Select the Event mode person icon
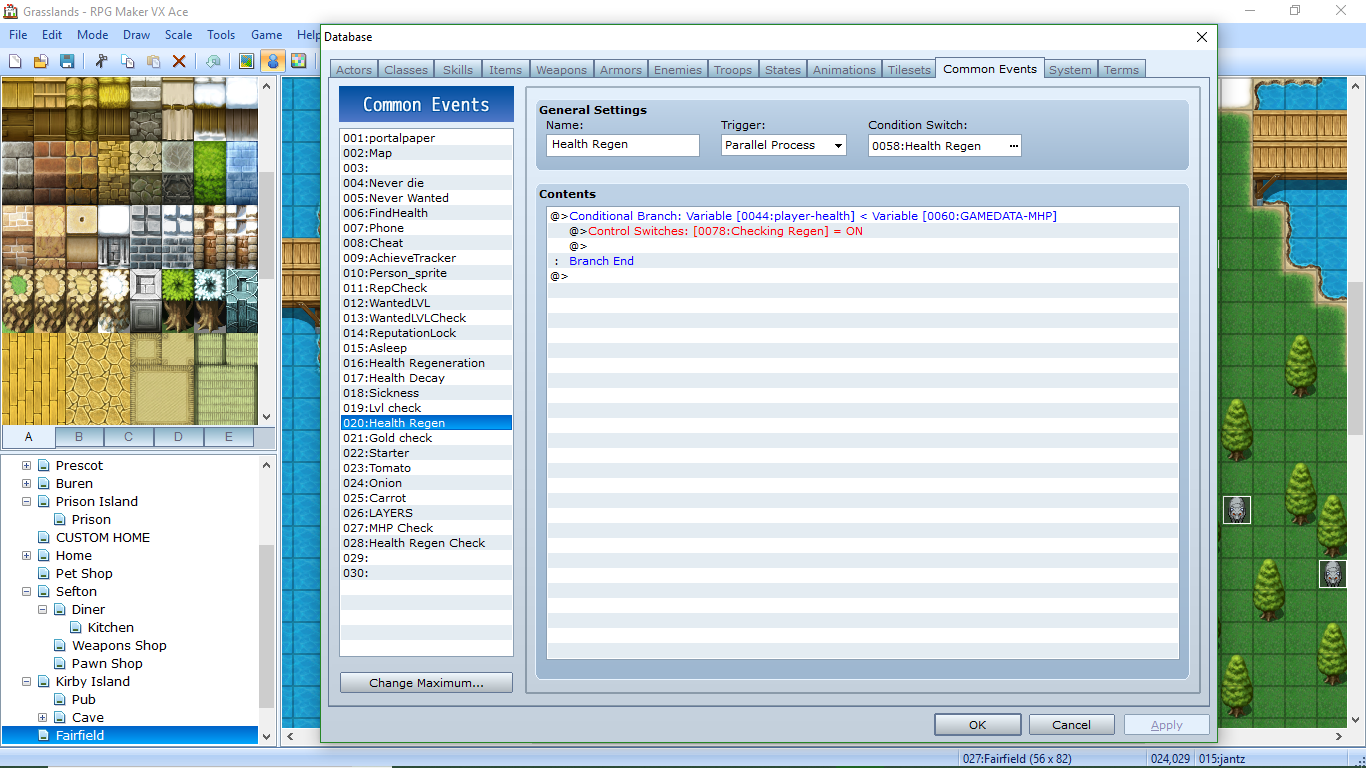Image resolution: width=1366 pixels, height=768 pixels. pyautogui.click(x=272, y=61)
